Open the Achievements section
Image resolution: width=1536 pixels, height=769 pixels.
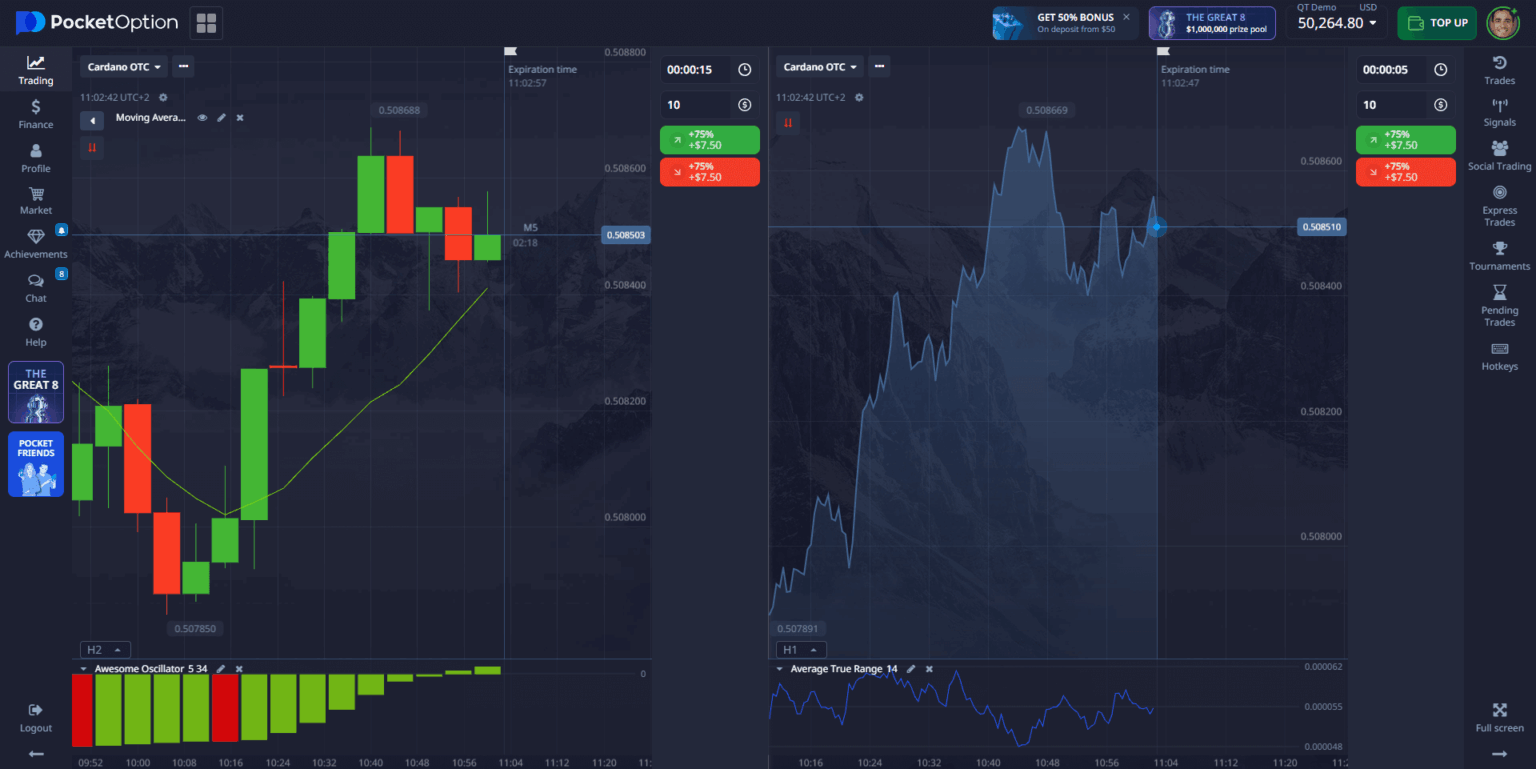pyautogui.click(x=35, y=243)
